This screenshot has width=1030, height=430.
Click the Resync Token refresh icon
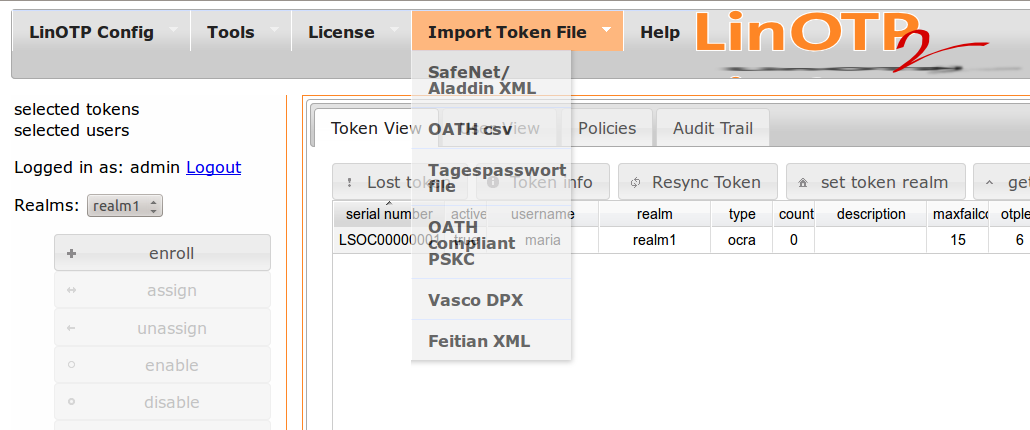[x=635, y=183]
